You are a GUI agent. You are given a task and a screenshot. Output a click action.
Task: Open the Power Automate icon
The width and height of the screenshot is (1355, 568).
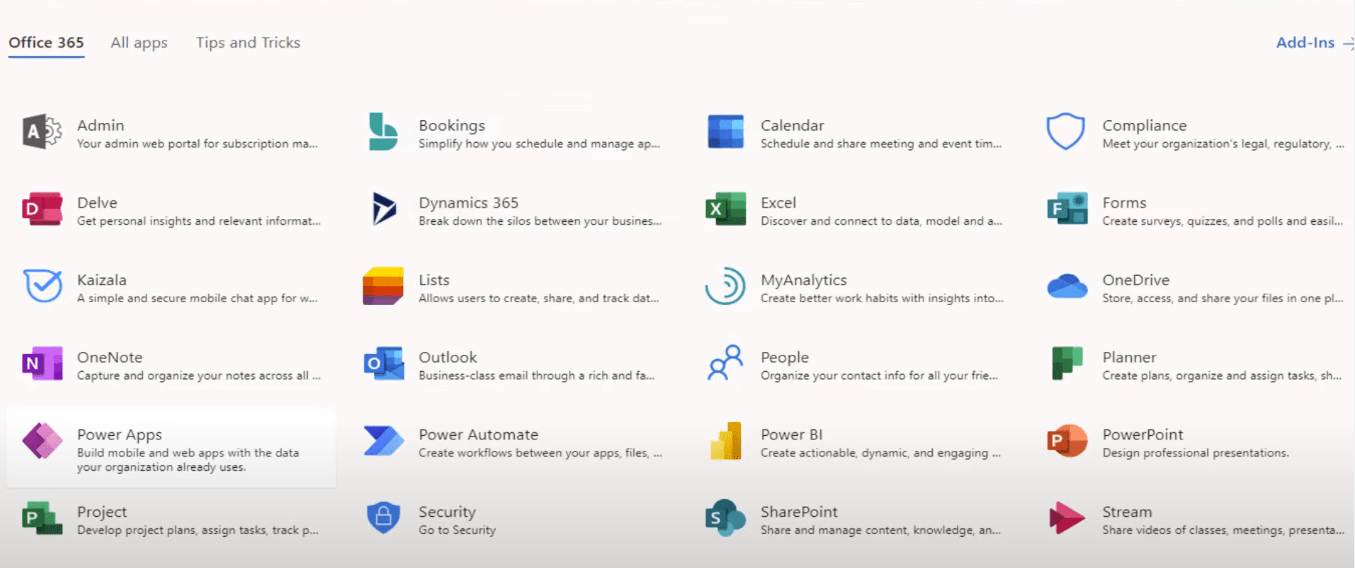(x=384, y=440)
